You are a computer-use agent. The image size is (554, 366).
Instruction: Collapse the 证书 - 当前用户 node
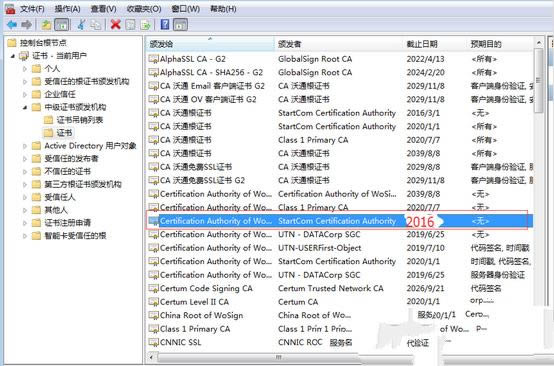(x=13, y=56)
